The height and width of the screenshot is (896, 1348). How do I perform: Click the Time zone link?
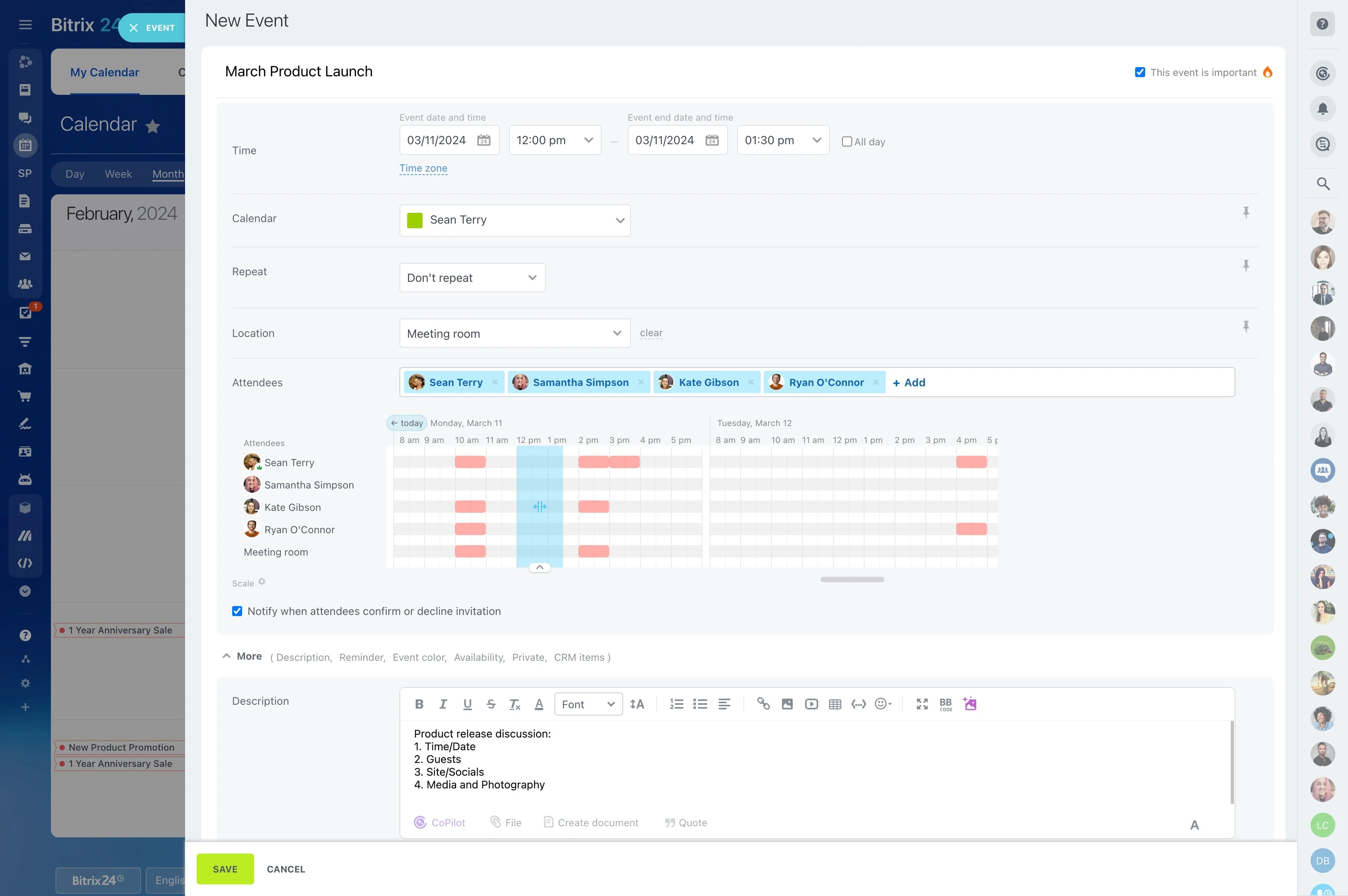point(423,168)
